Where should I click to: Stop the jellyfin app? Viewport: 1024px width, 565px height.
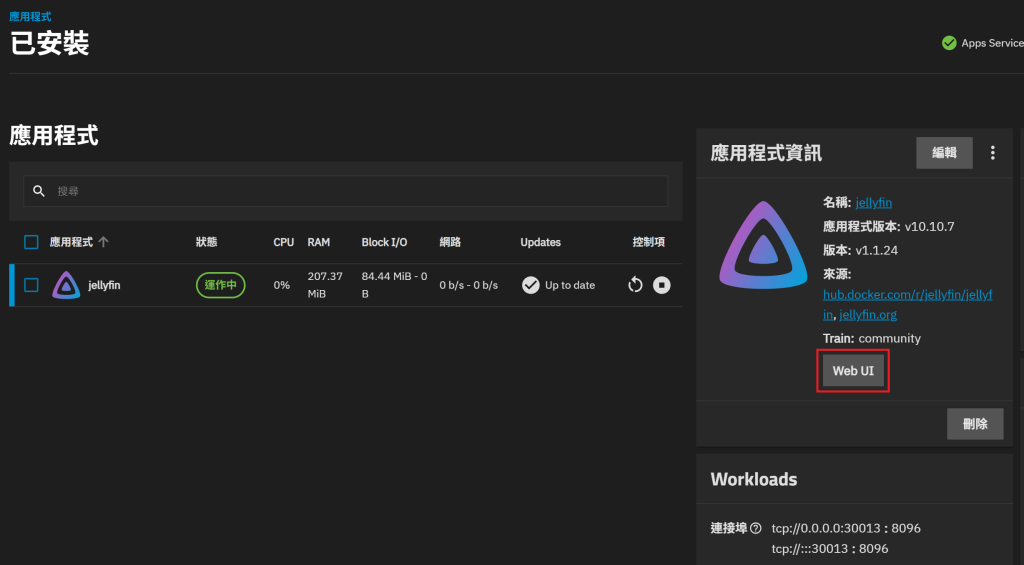[662, 285]
